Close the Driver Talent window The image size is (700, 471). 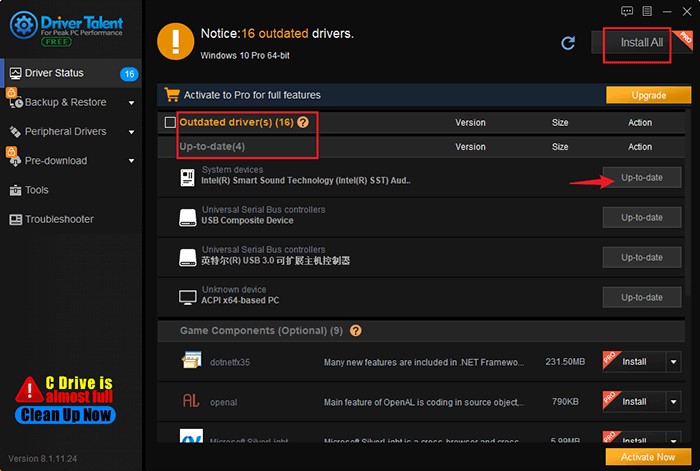pyautogui.click(x=687, y=12)
